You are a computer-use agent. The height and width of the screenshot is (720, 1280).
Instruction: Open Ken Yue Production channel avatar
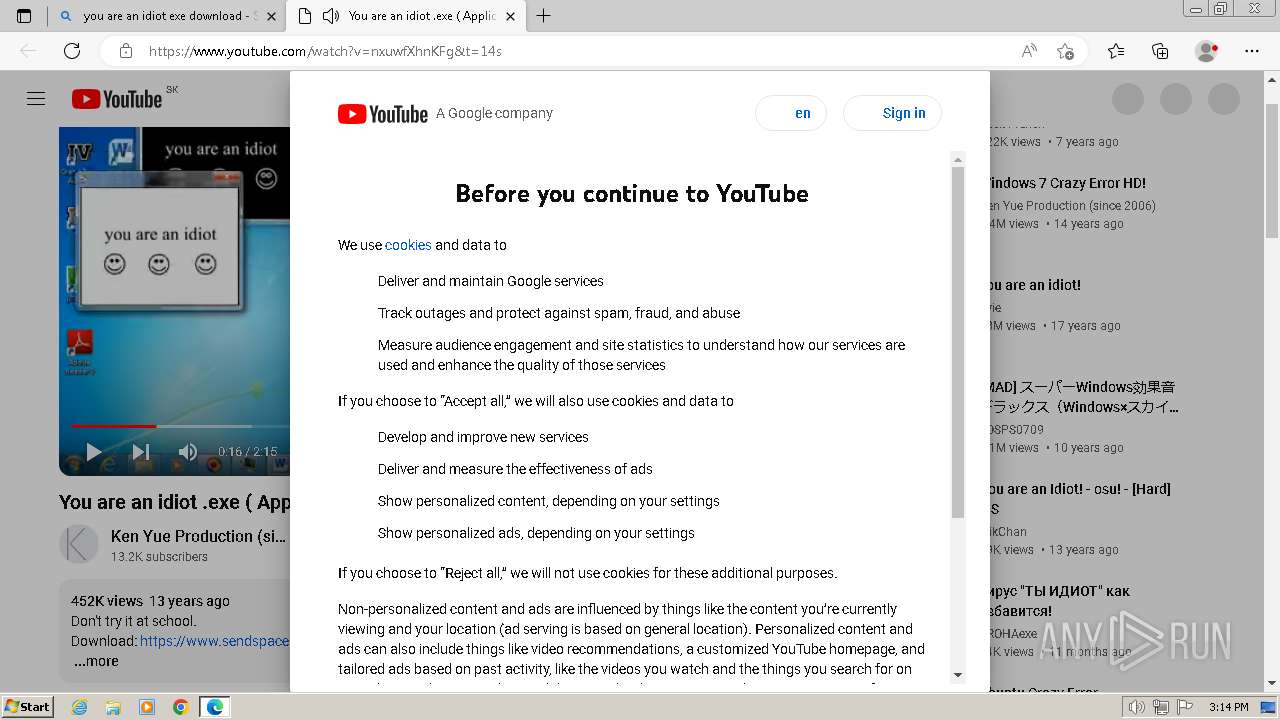click(x=79, y=545)
